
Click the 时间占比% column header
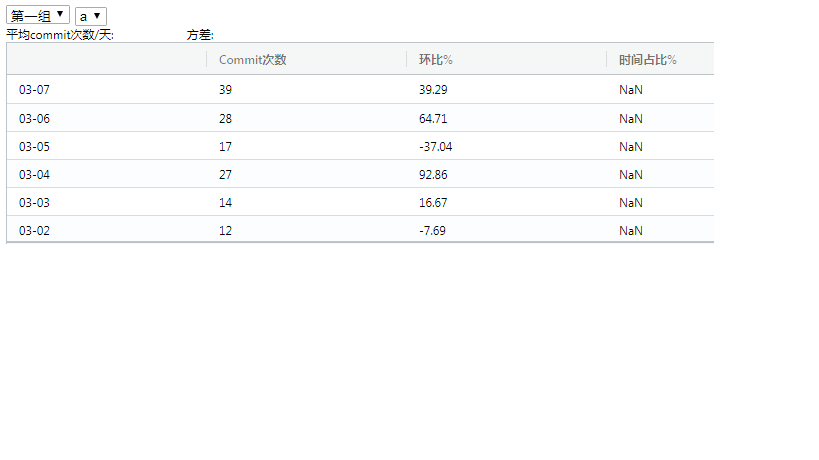tap(660, 60)
